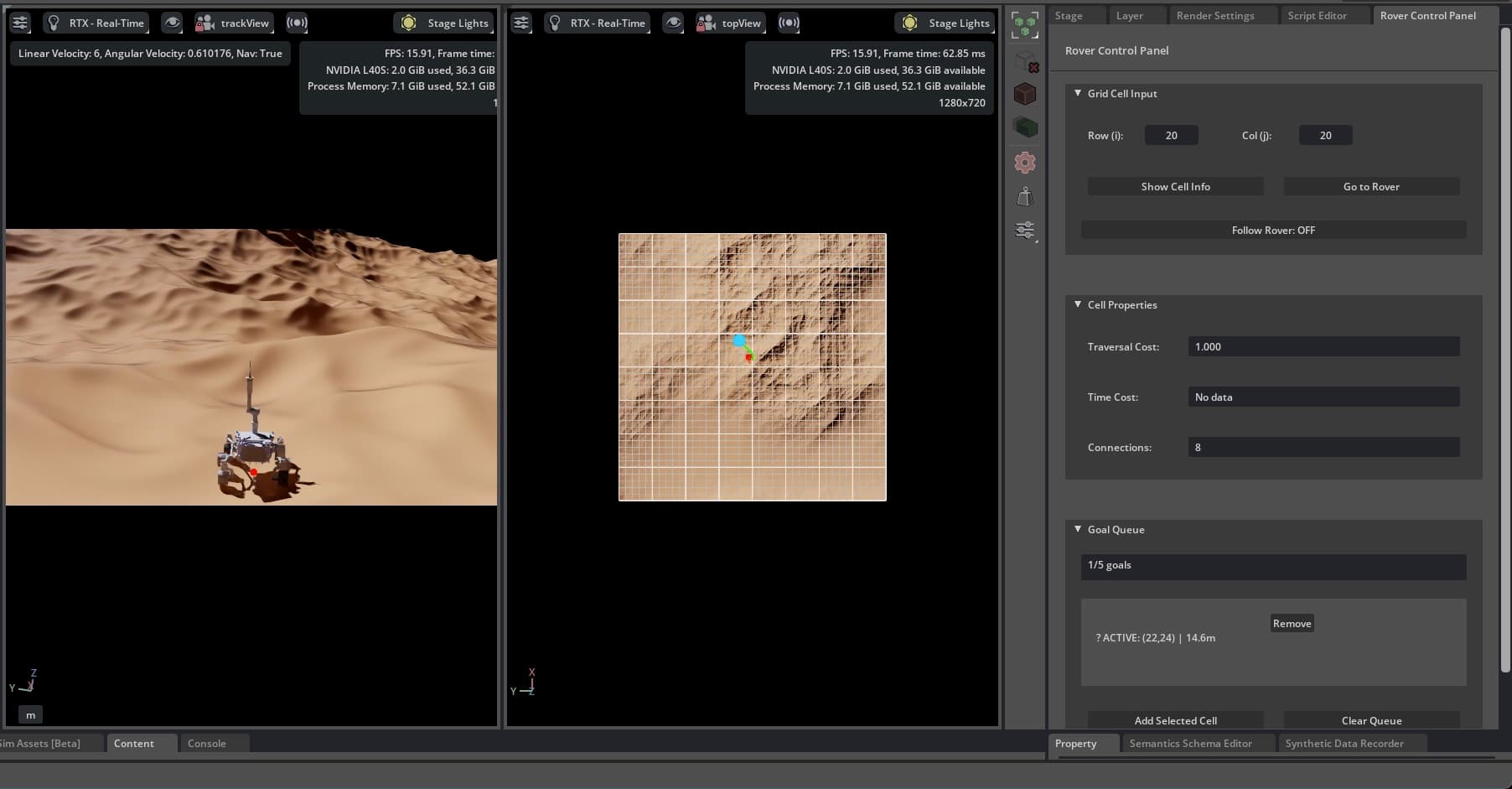Click the green cubes selection icon
The width and height of the screenshot is (1512, 789).
(x=1024, y=25)
